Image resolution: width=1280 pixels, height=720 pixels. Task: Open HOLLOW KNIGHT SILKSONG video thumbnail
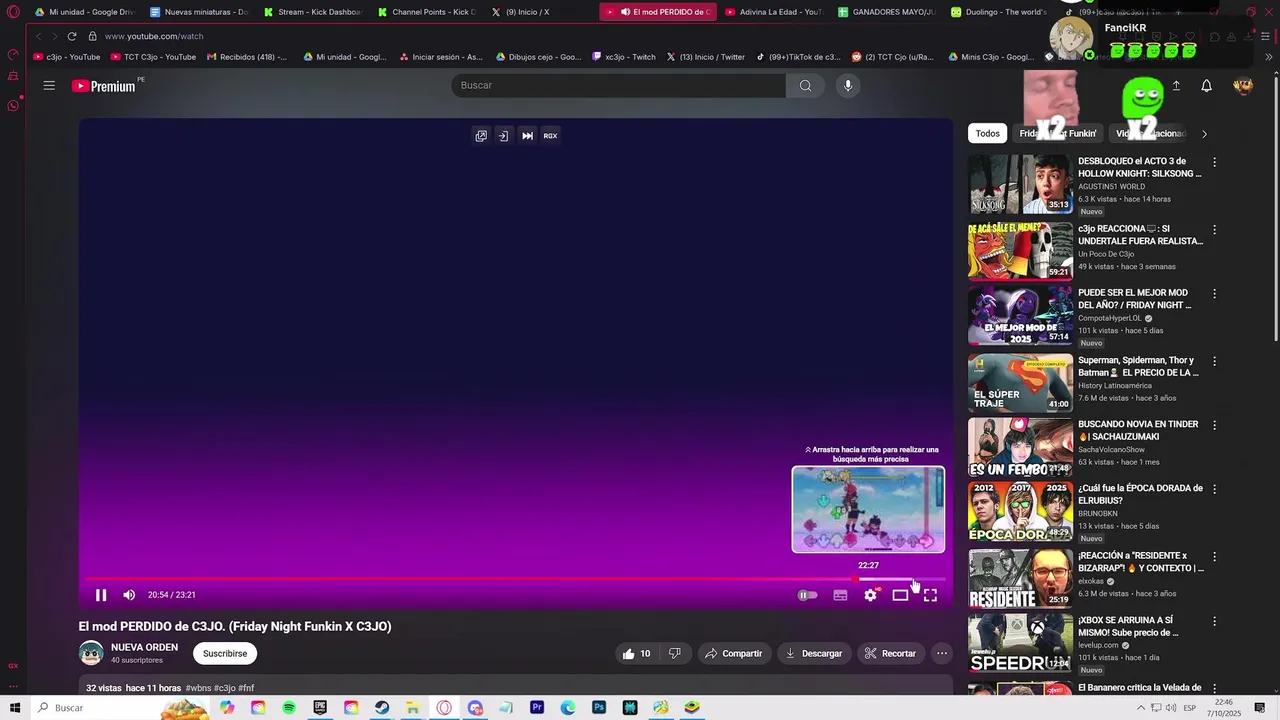pos(1020,184)
